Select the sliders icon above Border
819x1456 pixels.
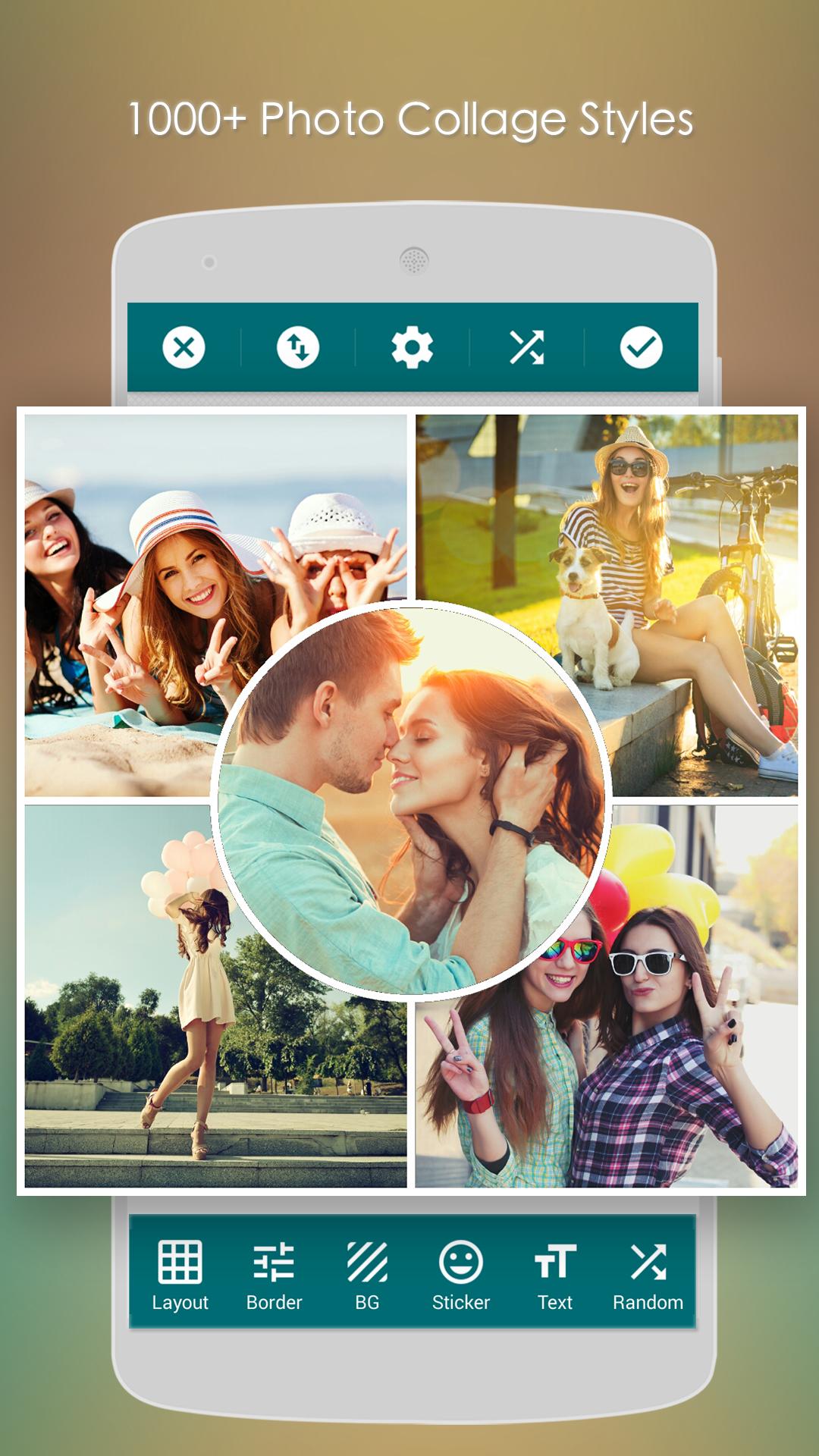click(274, 1261)
